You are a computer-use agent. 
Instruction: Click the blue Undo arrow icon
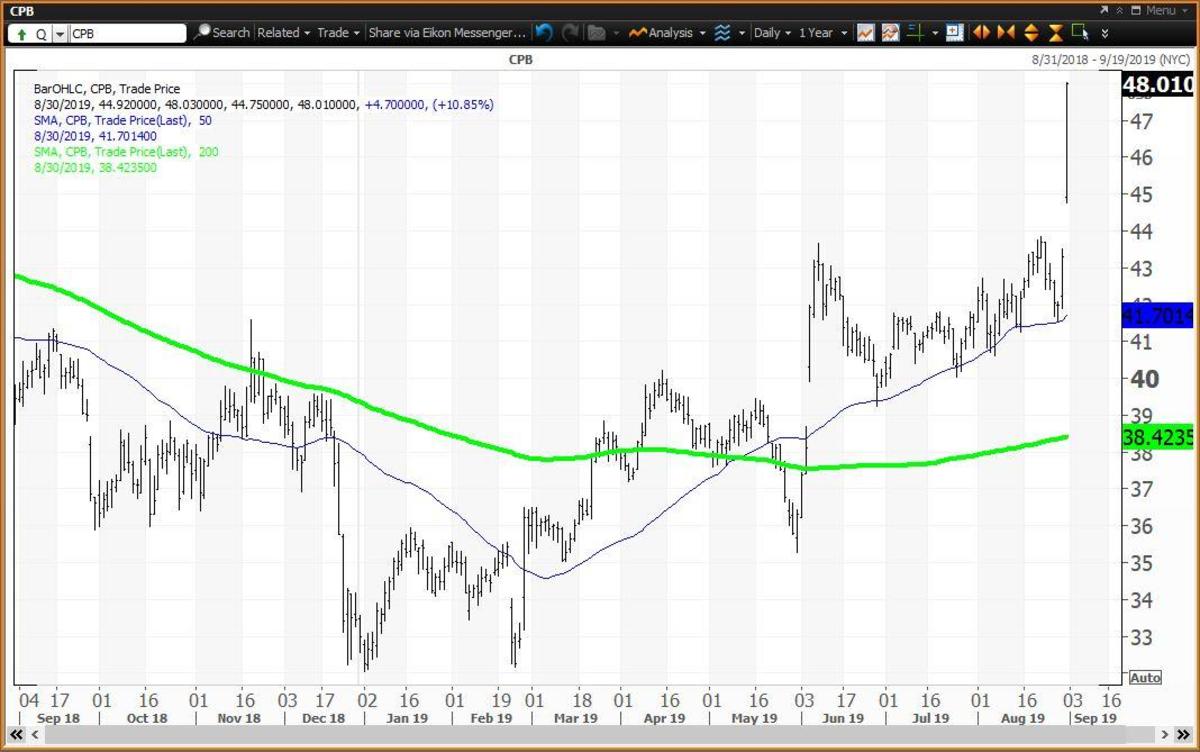pos(544,33)
